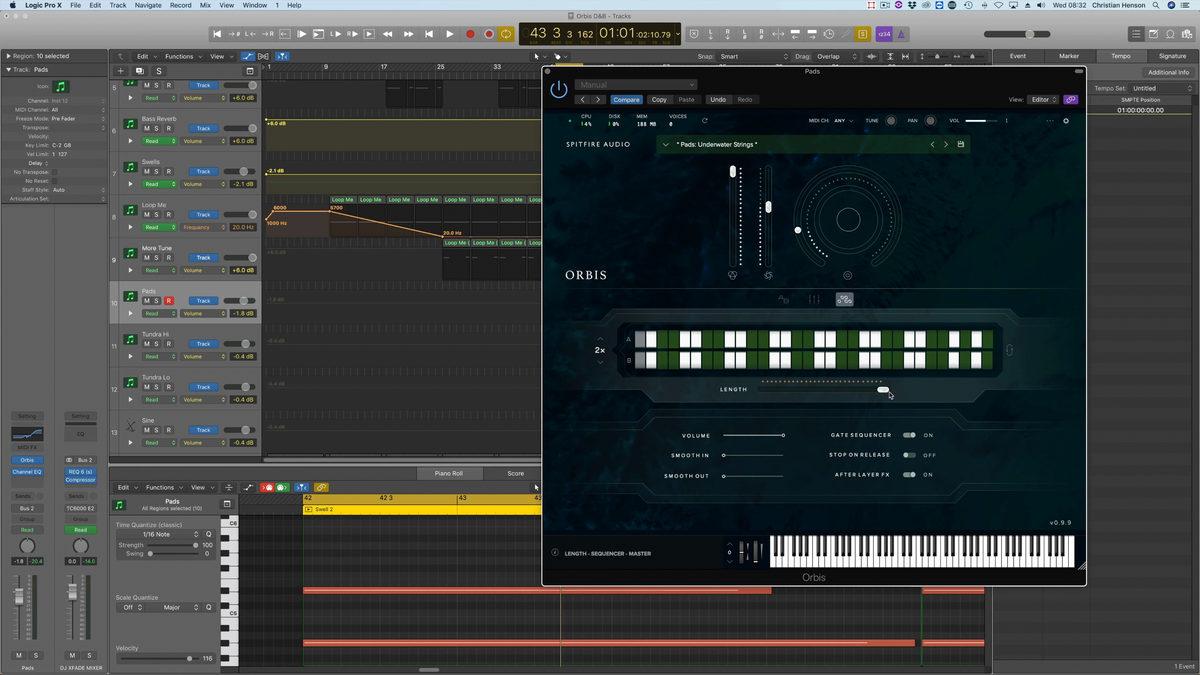Click the Compare button
Screen dimensions: 1200x675
point(627,100)
